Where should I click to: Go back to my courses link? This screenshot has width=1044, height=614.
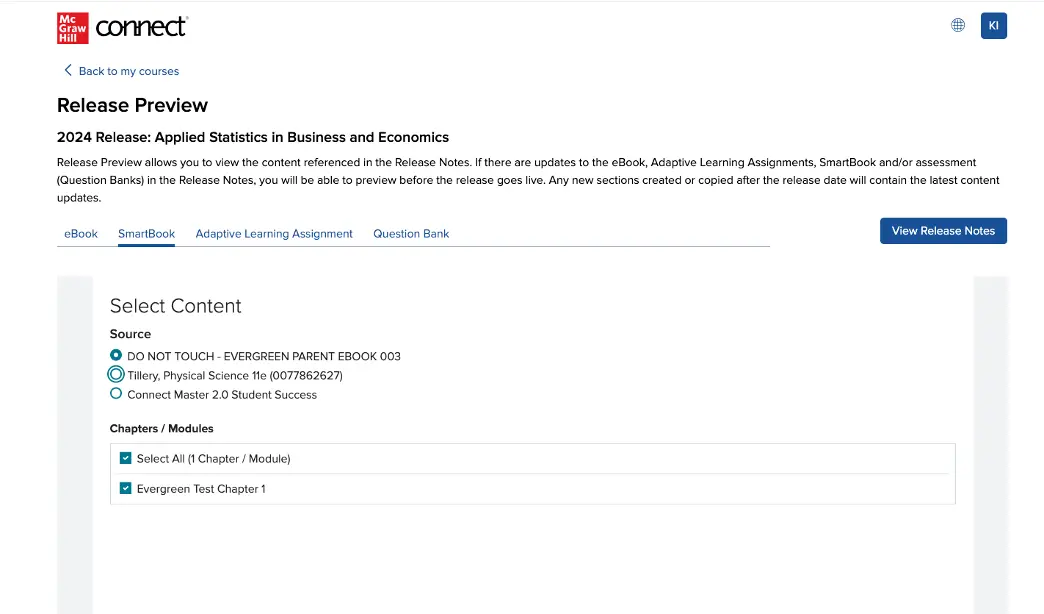click(129, 71)
